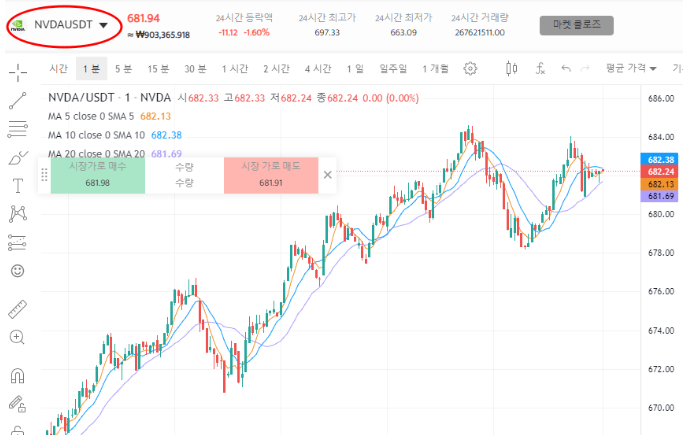Select the trend line drawing tool
This screenshot has width=687, height=435.
(x=18, y=100)
